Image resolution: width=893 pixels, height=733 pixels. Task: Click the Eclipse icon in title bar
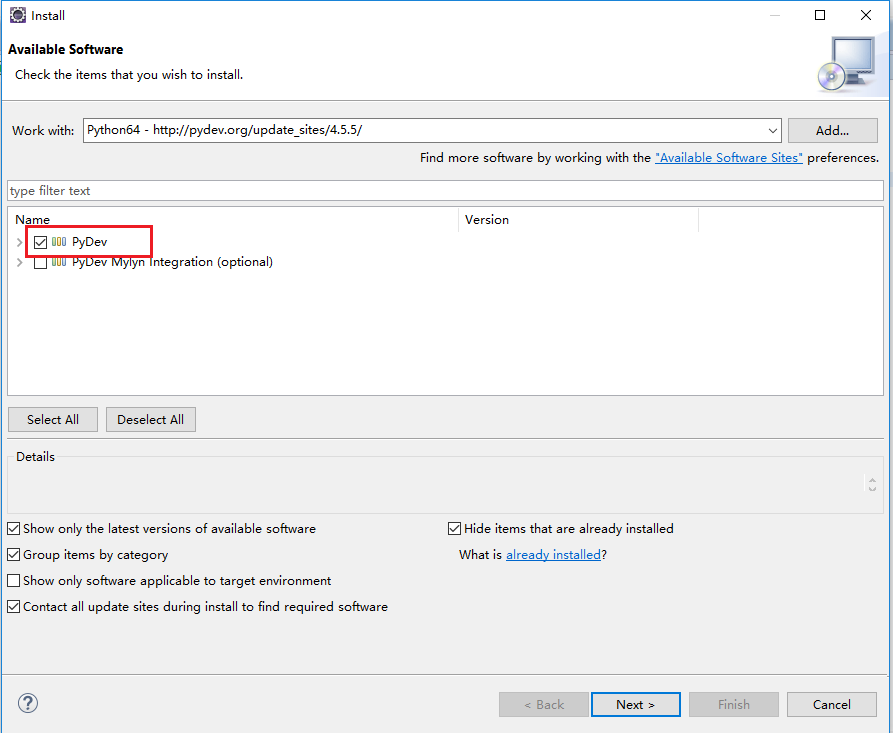point(17,15)
